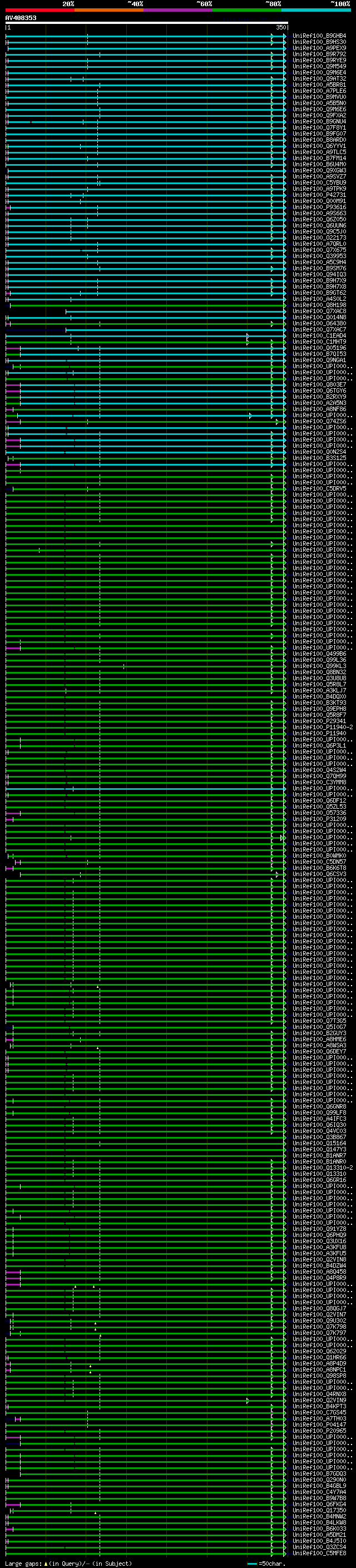This screenshot has height=1568, width=356.
Task: Open hit UniRef100_A5BR81
Action: coord(319,85)
